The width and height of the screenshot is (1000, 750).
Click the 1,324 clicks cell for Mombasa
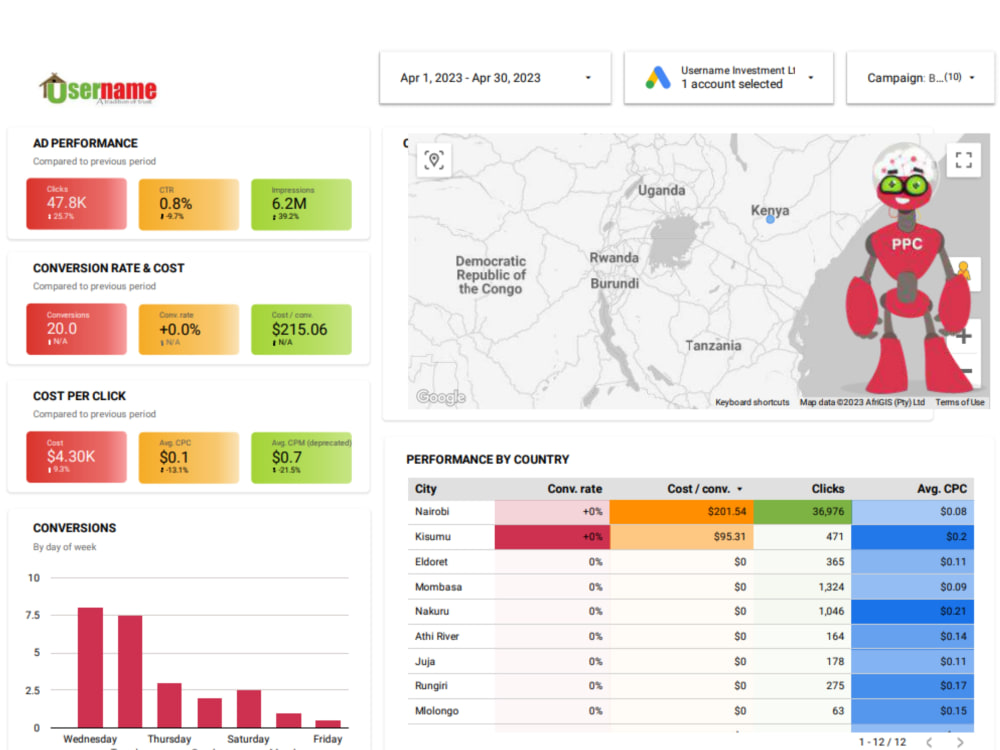802,587
